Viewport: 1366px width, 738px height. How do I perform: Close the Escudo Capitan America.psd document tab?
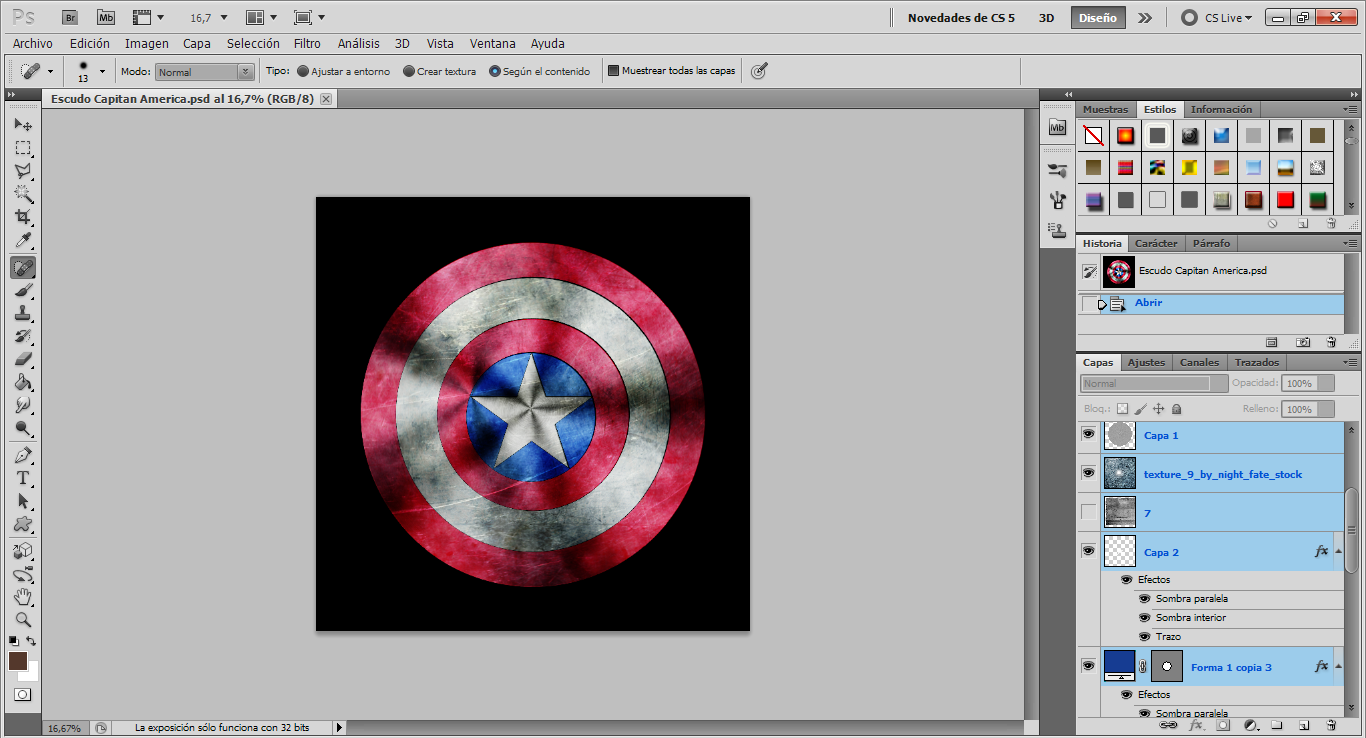(x=326, y=99)
